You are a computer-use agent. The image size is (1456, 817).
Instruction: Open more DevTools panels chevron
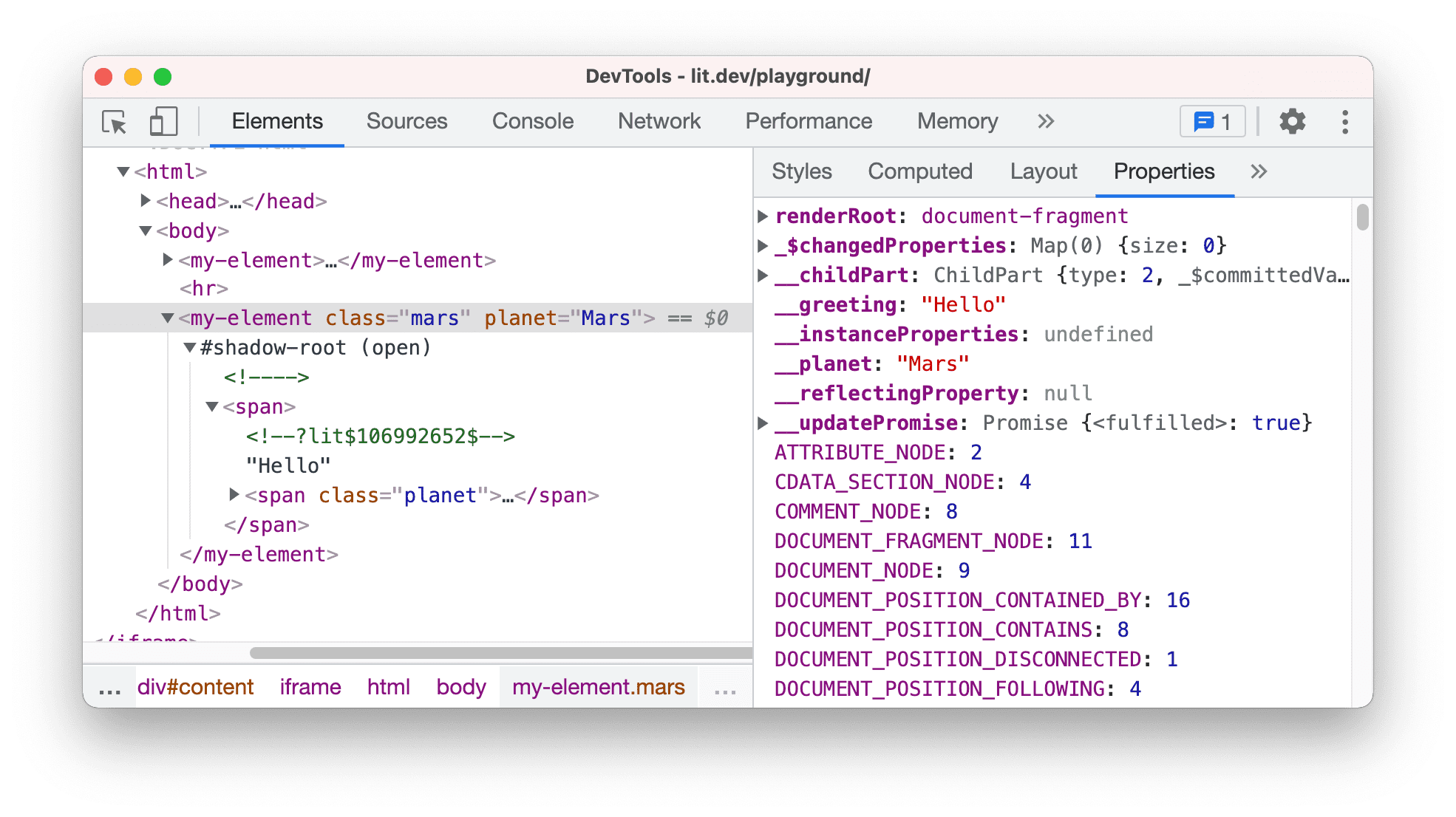(x=1047, y=120)
